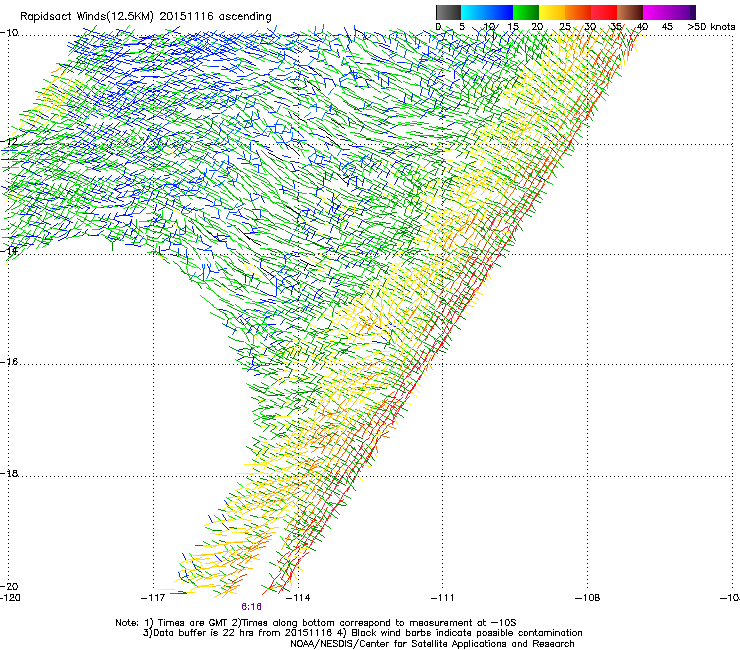The image size is (740, 650).
Task: Click the -114 longitude axis label
Action: point(298,598)
